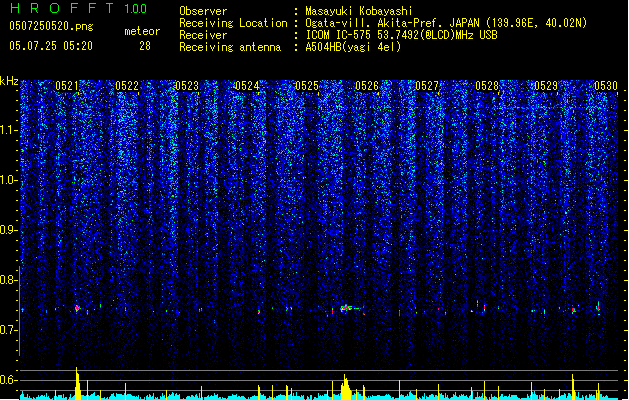Click the Receiver field label

tap(203, 35)
